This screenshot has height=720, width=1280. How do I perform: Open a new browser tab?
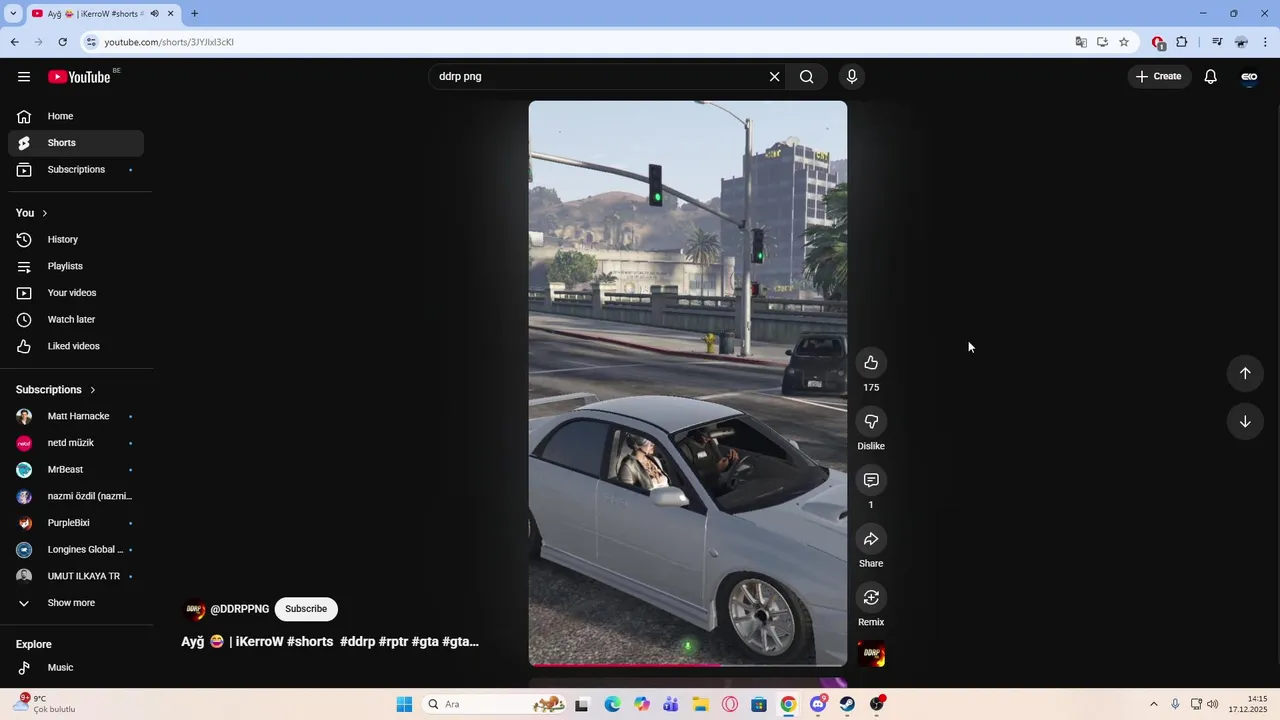coord(194,14)
